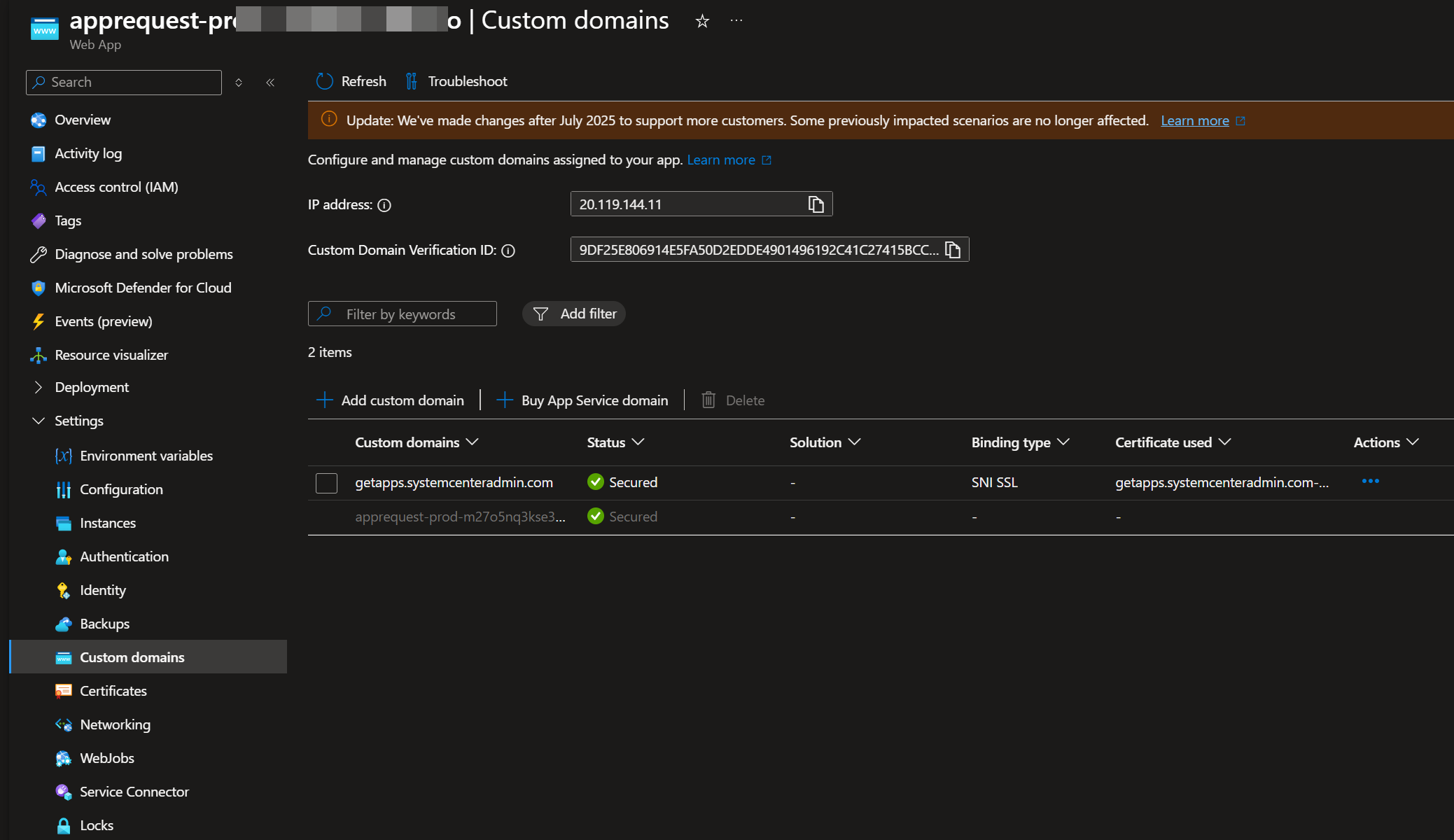Click the getapps.systemcenteradmin.com certificate cell
1454x840 pixels.
(1222, 482)
